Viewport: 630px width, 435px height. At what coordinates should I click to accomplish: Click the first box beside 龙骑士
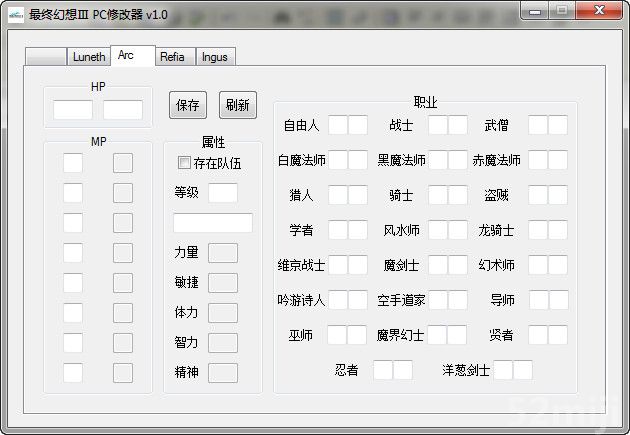coord(537,230)
